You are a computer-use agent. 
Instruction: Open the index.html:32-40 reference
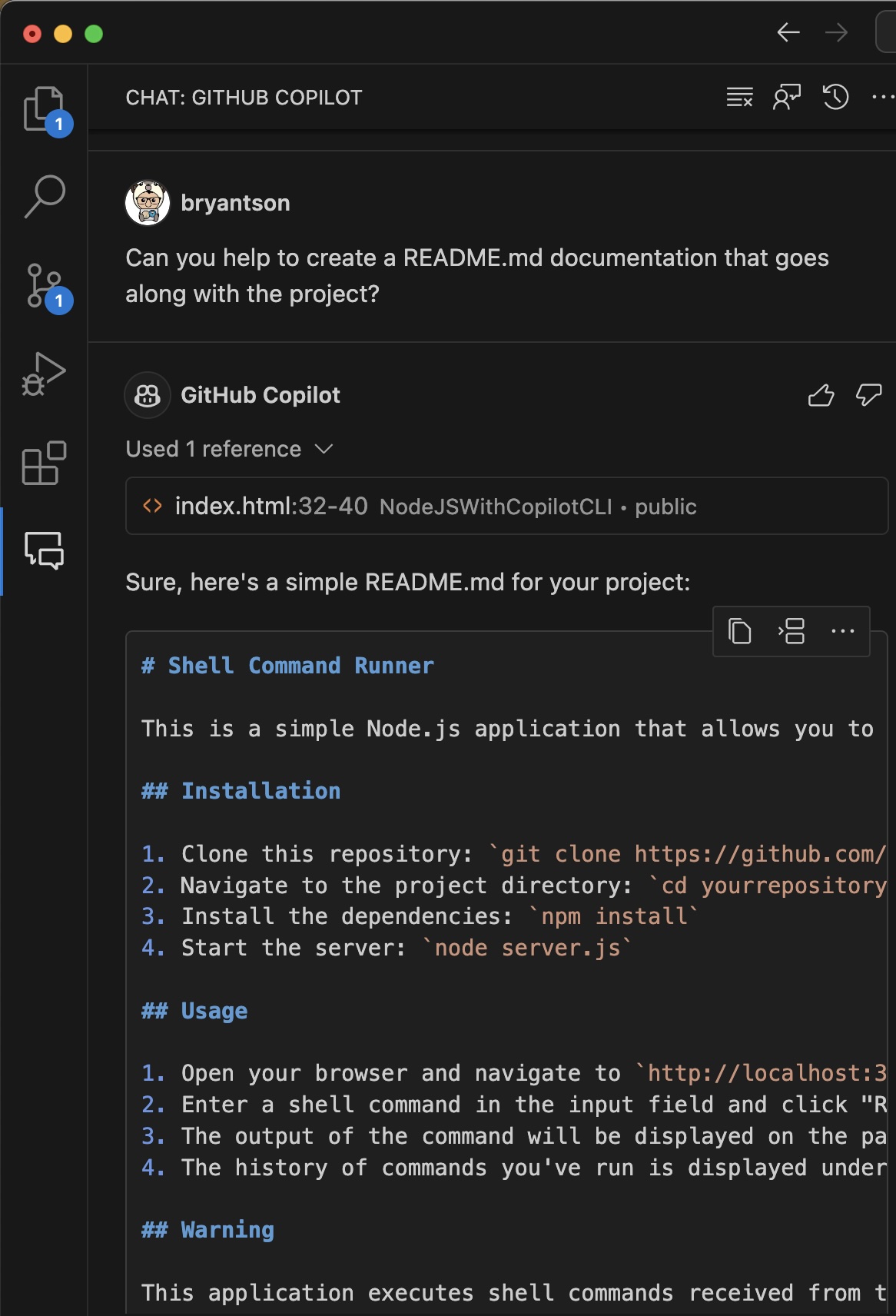tap(506, 506)
